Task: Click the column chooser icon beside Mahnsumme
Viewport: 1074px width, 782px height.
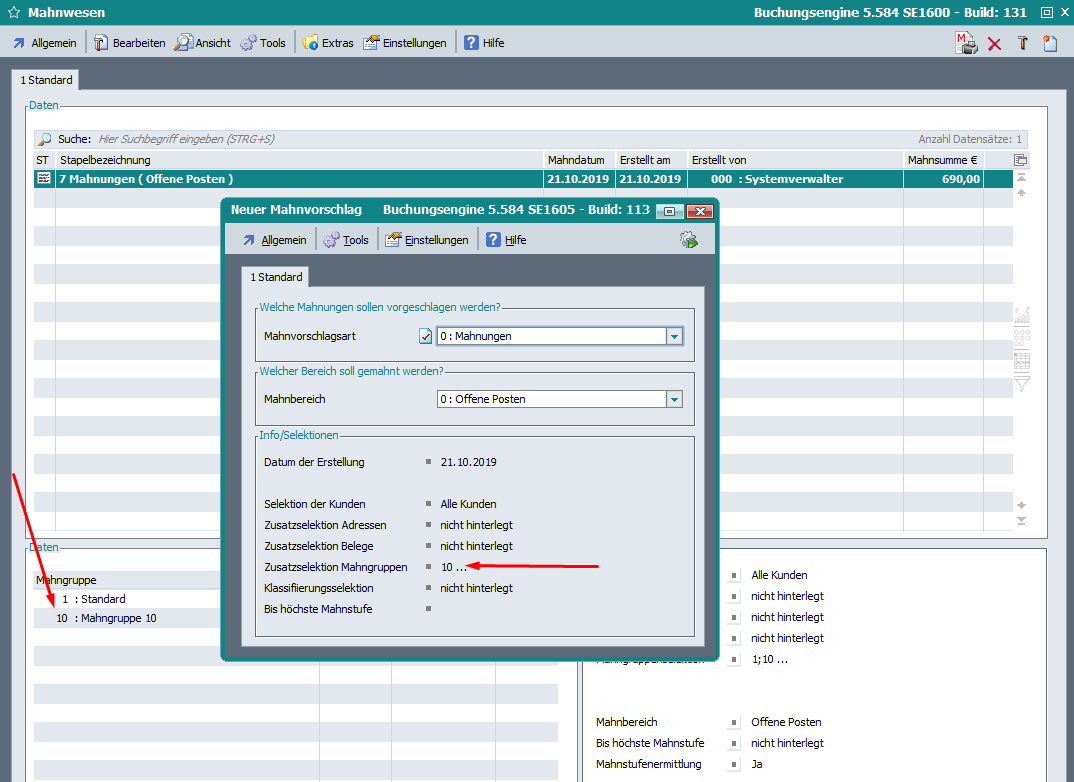Action: click(x=1020, y=160)
